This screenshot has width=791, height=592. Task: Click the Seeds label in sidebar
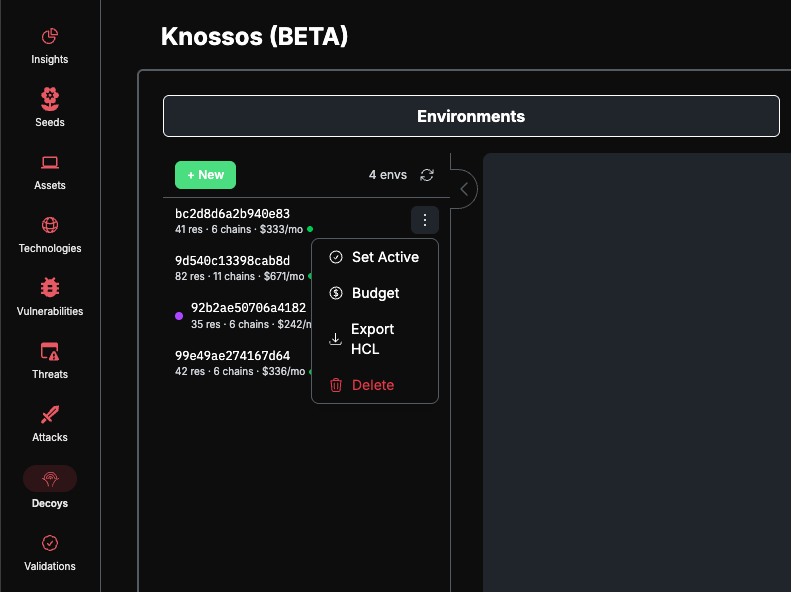click(49, 122)
